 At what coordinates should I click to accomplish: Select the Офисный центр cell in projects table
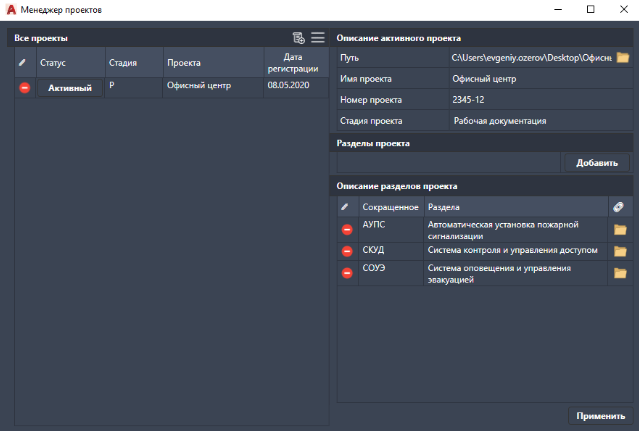213,87
